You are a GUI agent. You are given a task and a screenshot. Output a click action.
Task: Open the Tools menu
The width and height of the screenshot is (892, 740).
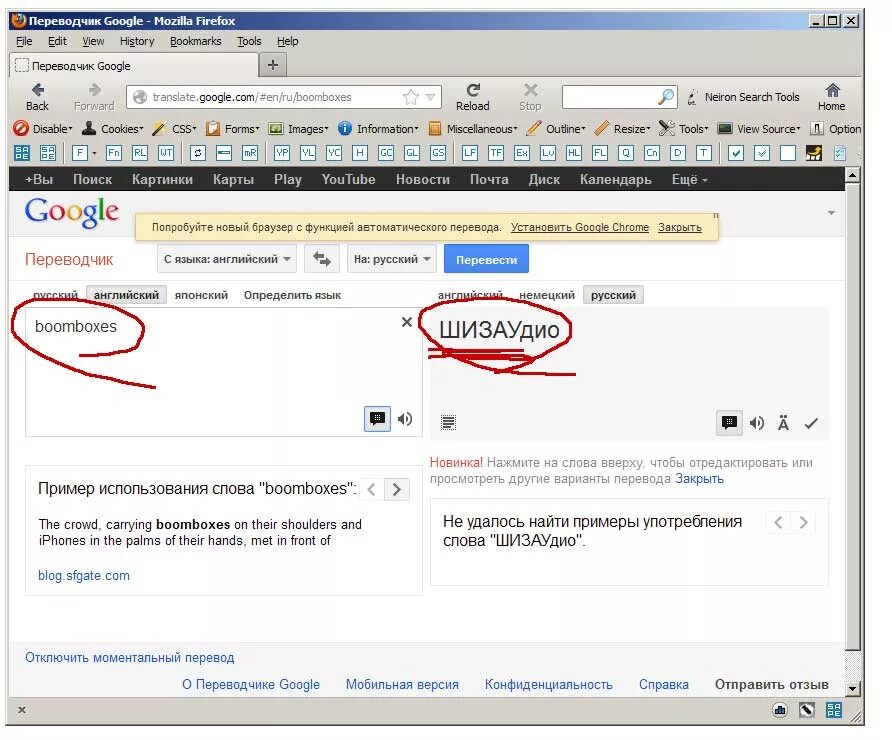tap(249, 42)
